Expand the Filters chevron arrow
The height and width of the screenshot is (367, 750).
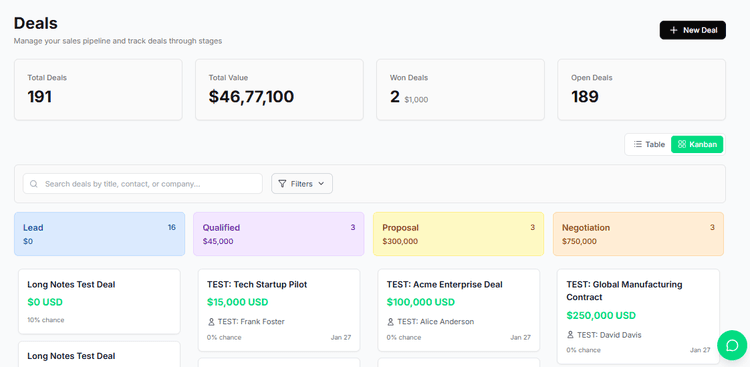tap(321, 184)
